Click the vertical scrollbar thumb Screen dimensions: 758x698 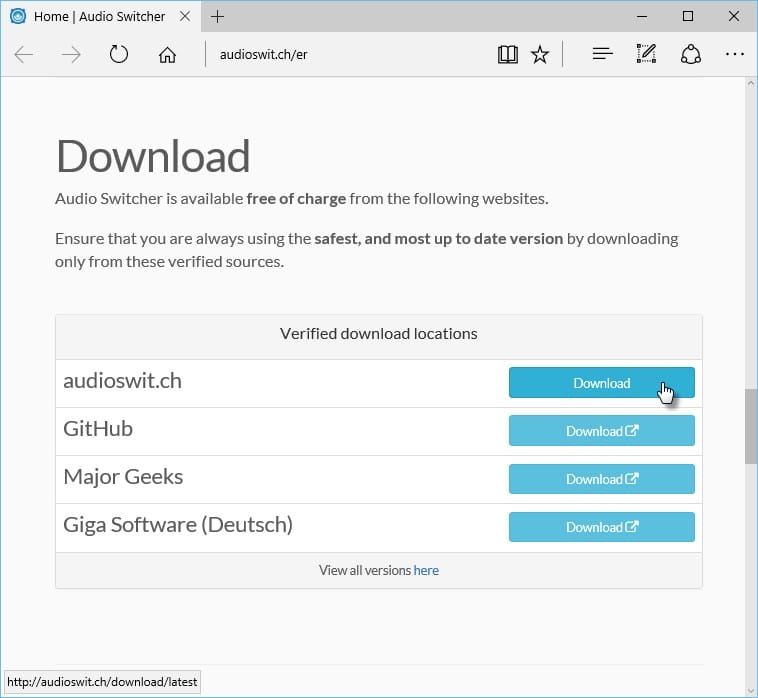(x=751, y=426)
